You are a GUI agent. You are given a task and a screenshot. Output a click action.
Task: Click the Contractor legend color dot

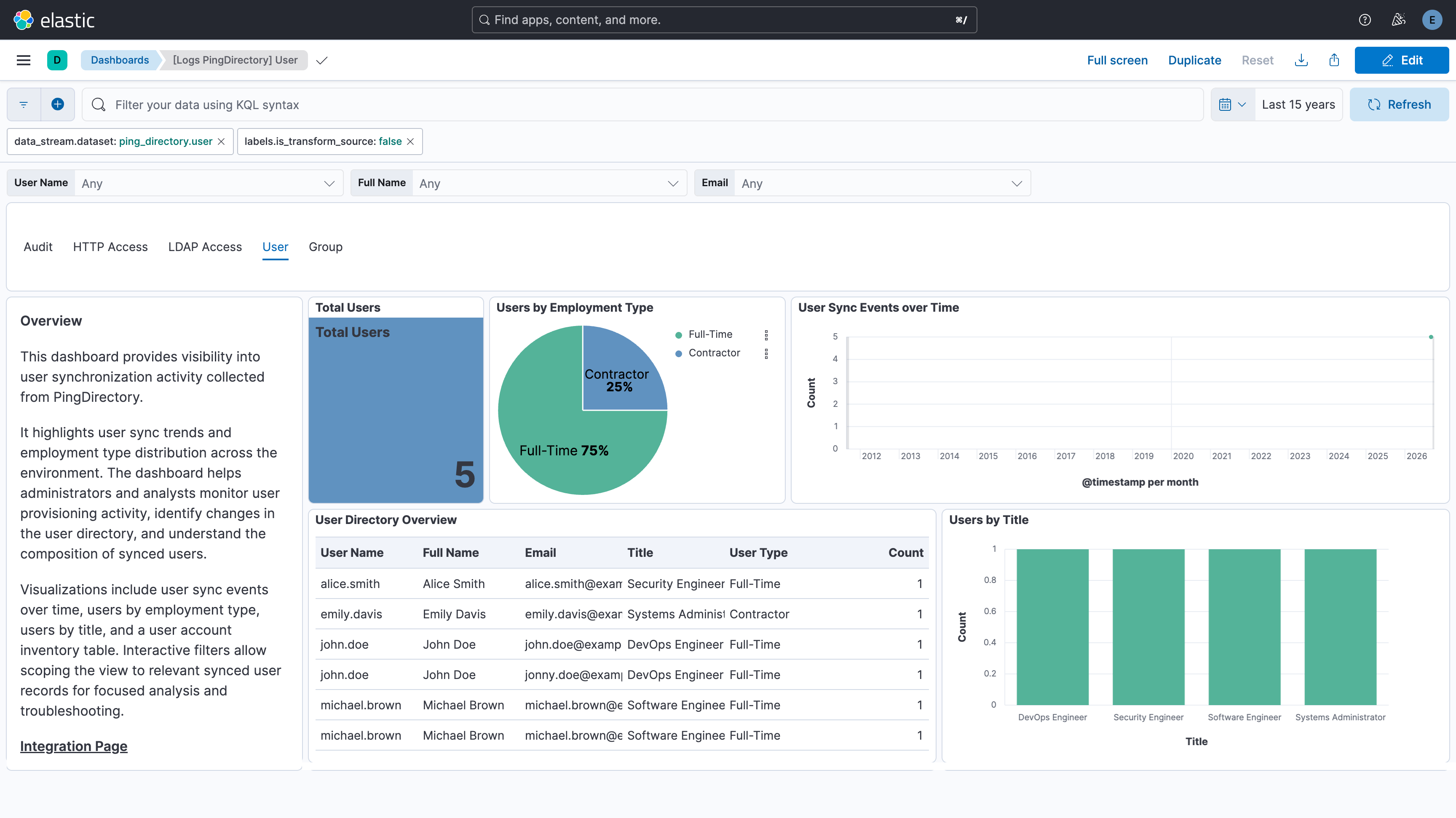coord(678,354)
